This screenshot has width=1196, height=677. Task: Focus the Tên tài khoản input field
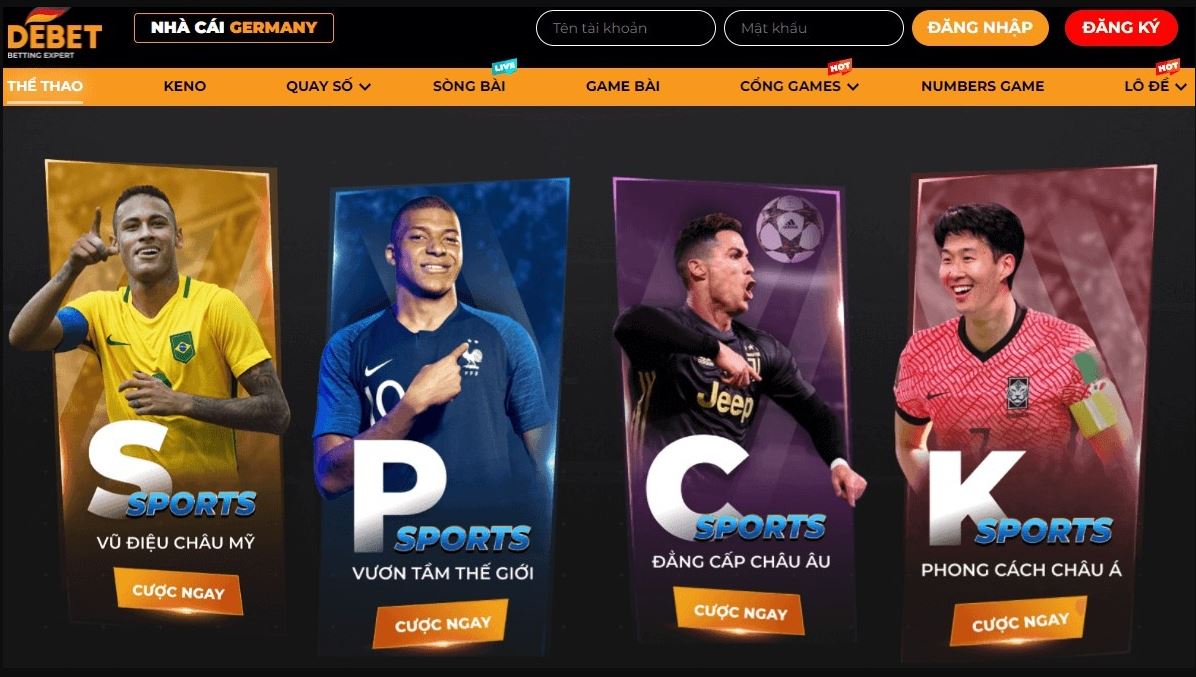point(625,28)
